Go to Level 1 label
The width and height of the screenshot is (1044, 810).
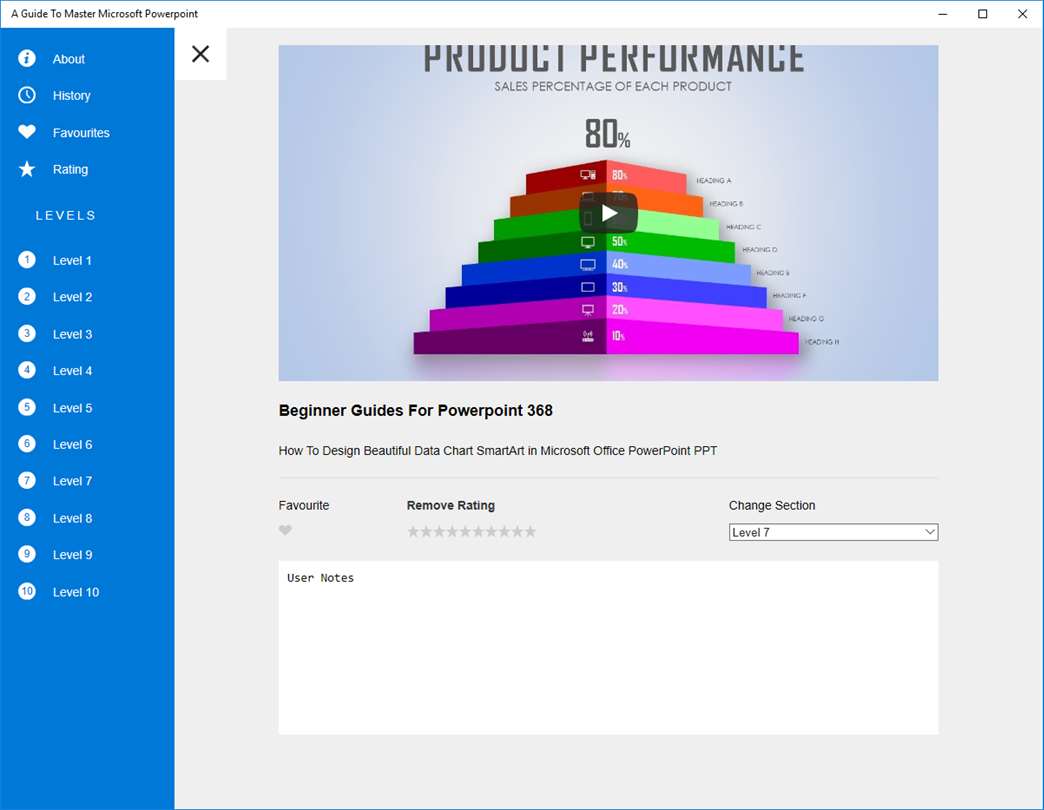tap(73, 261)
